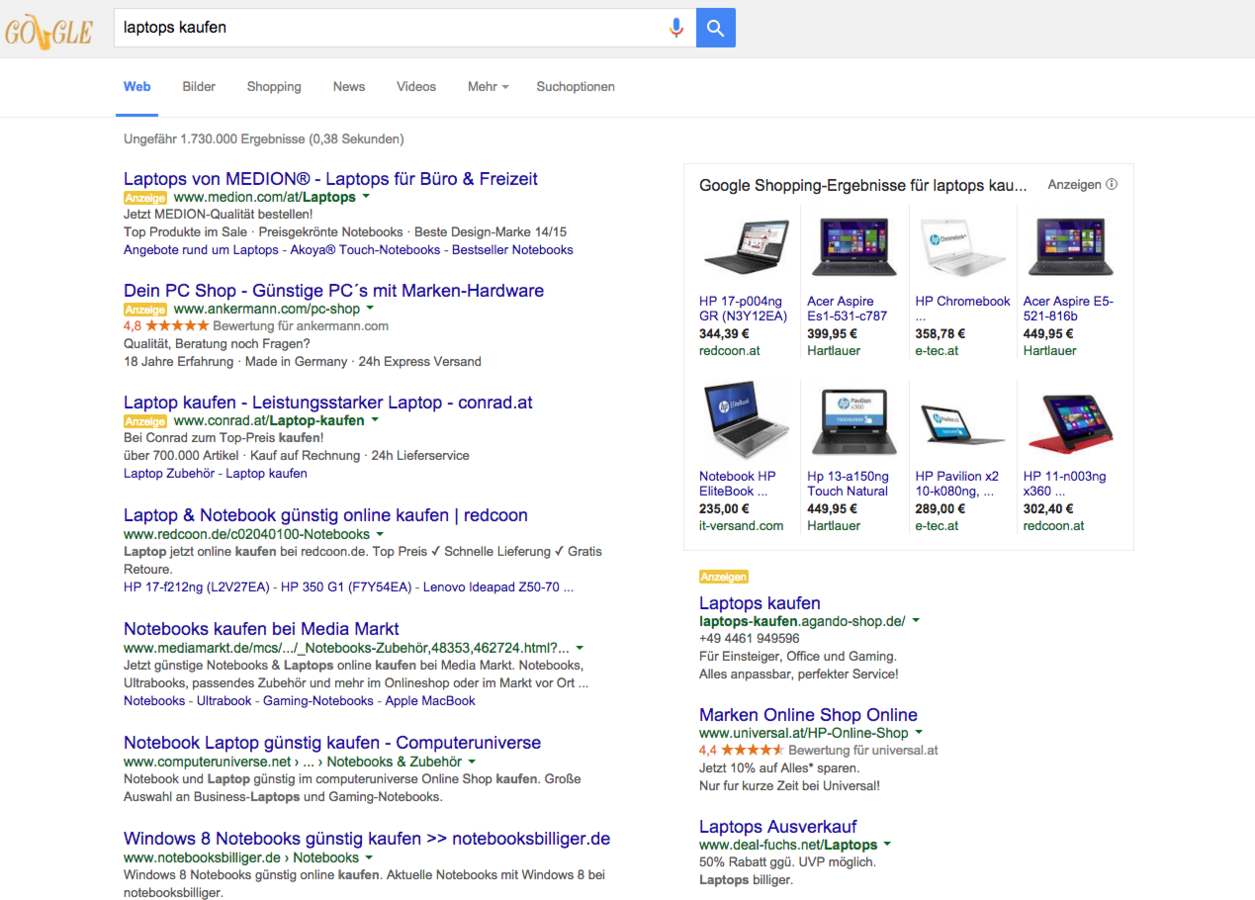The width and height of the screenshot is (1255, 900).
Task: Switch to the Bilder tab
Action: click(x=199, y=87)
